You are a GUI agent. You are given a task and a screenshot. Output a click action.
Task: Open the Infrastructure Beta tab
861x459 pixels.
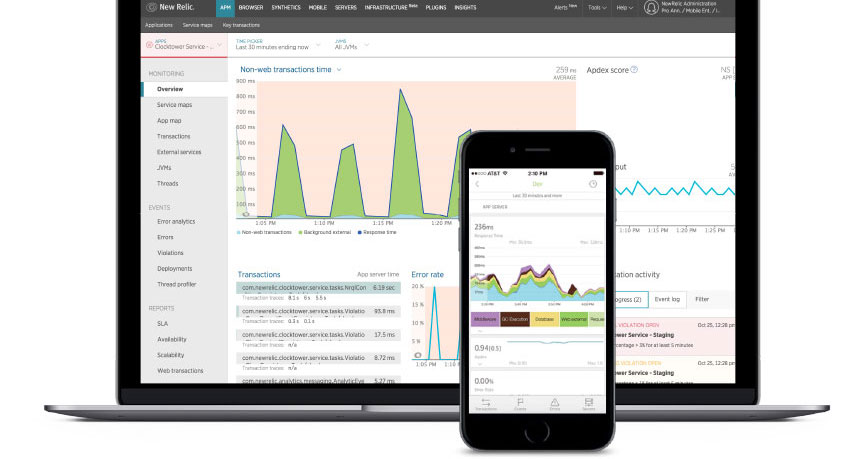(391, 8)
